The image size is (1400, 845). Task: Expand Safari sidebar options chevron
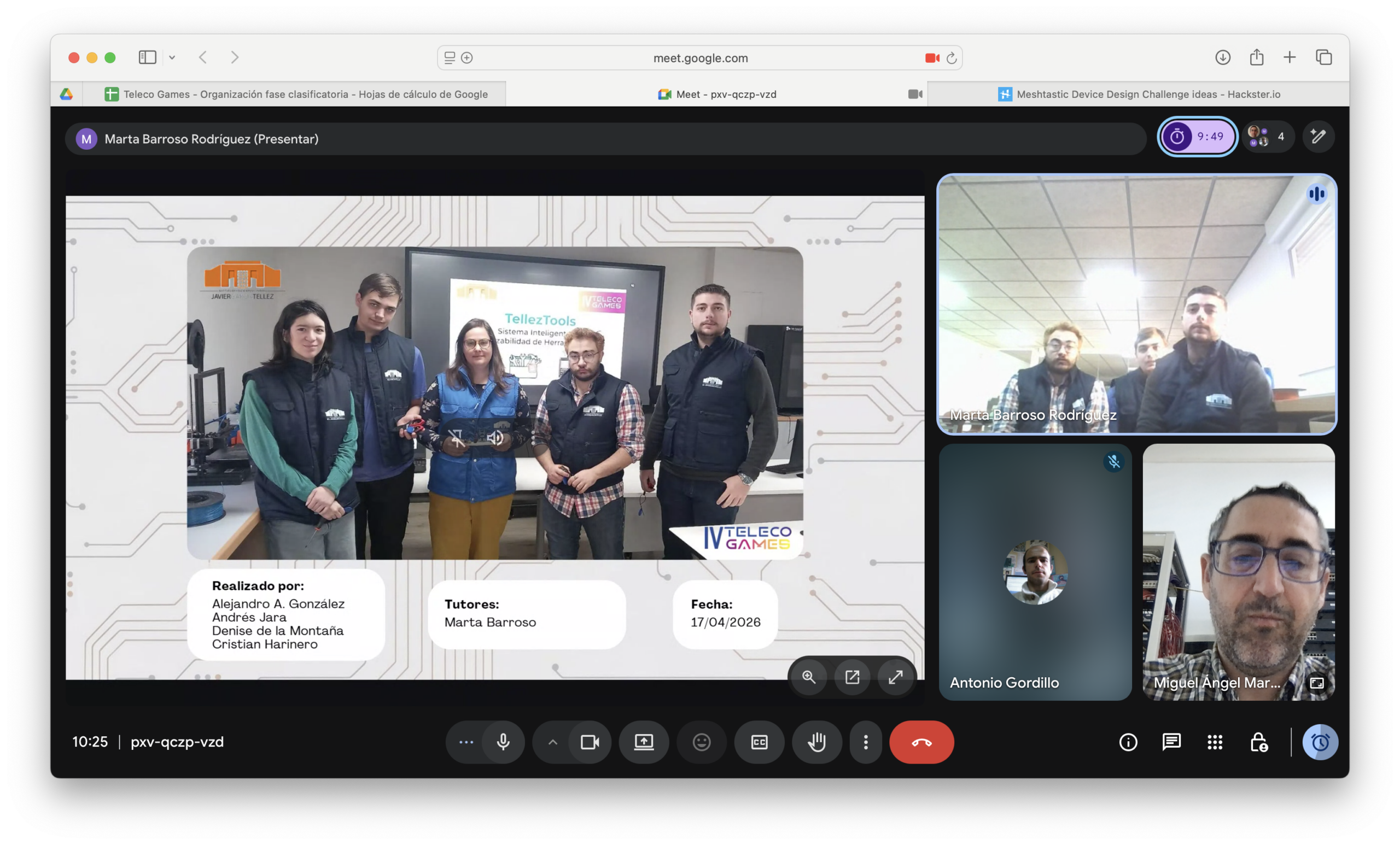pos(172,57)
